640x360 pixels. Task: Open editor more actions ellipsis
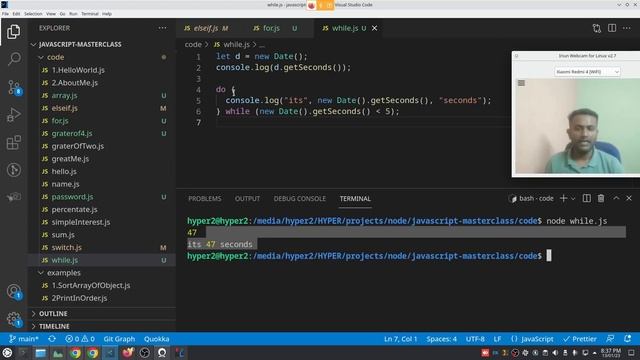click(627, 28)
